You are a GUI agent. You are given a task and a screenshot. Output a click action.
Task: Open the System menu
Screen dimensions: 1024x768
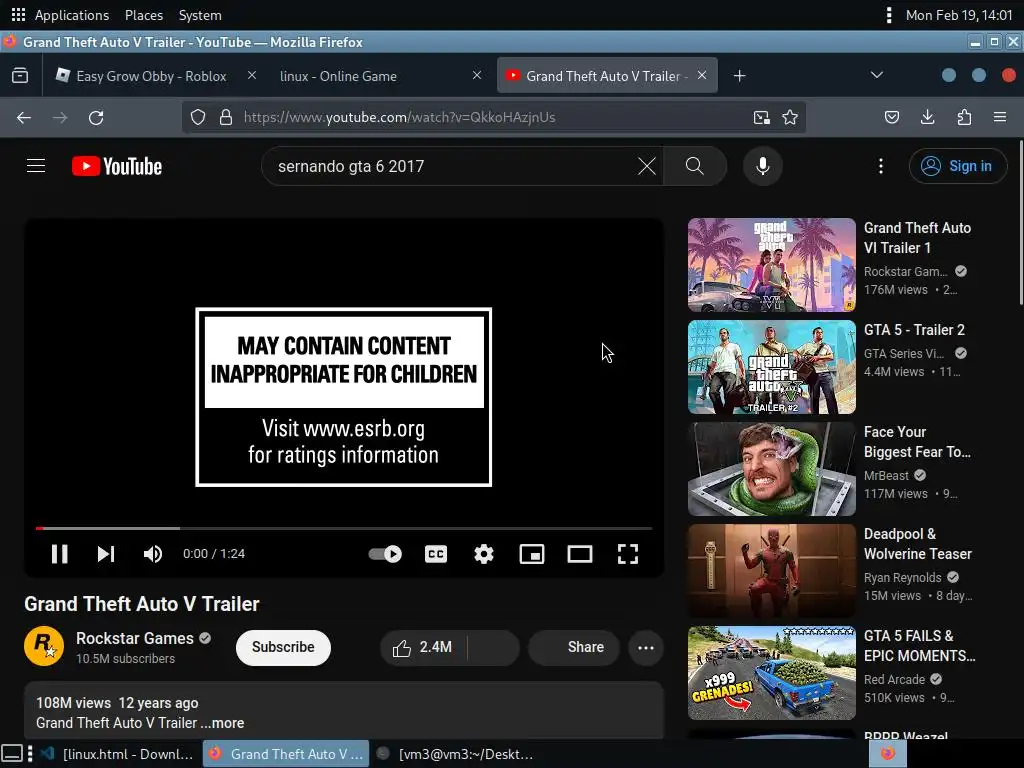[200, 15]
